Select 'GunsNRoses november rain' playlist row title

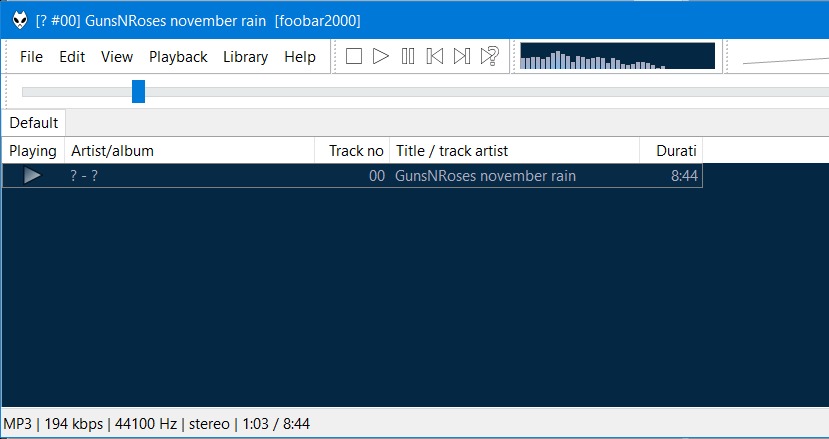pos(485,176)
